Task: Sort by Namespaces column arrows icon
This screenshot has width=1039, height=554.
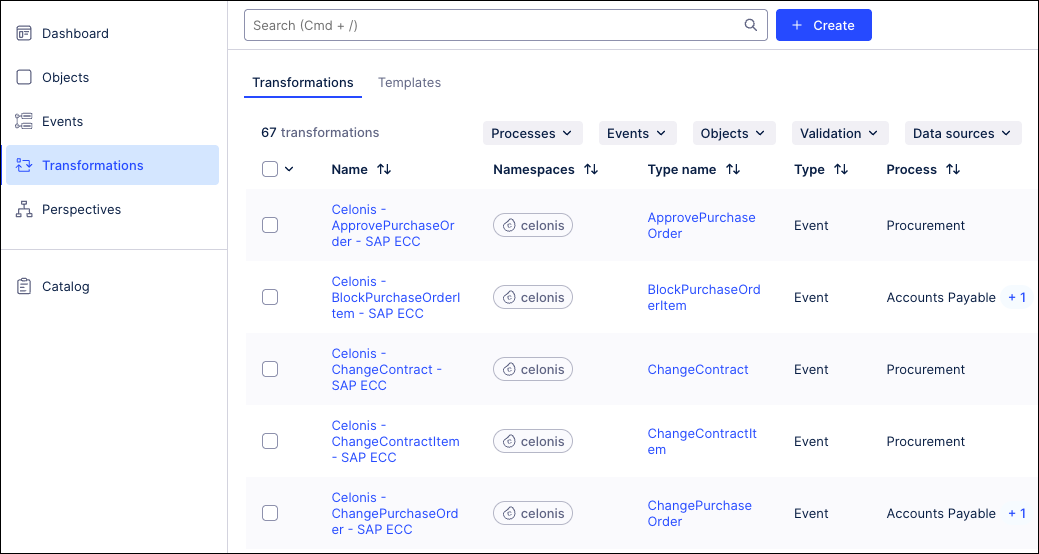Action: point(591,170)
